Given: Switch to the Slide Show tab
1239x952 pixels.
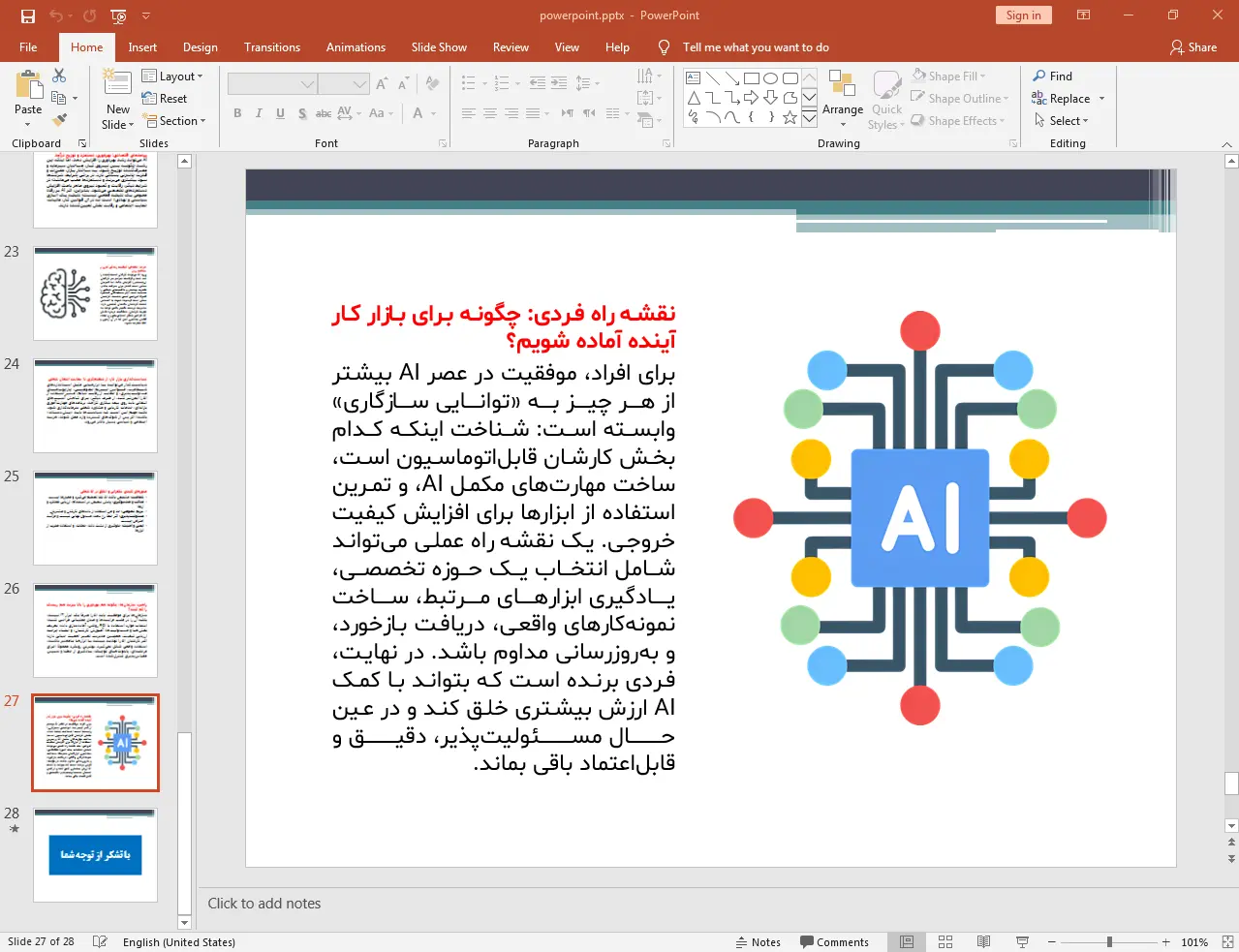Looking at the screenshot, I should click(439, 47).
